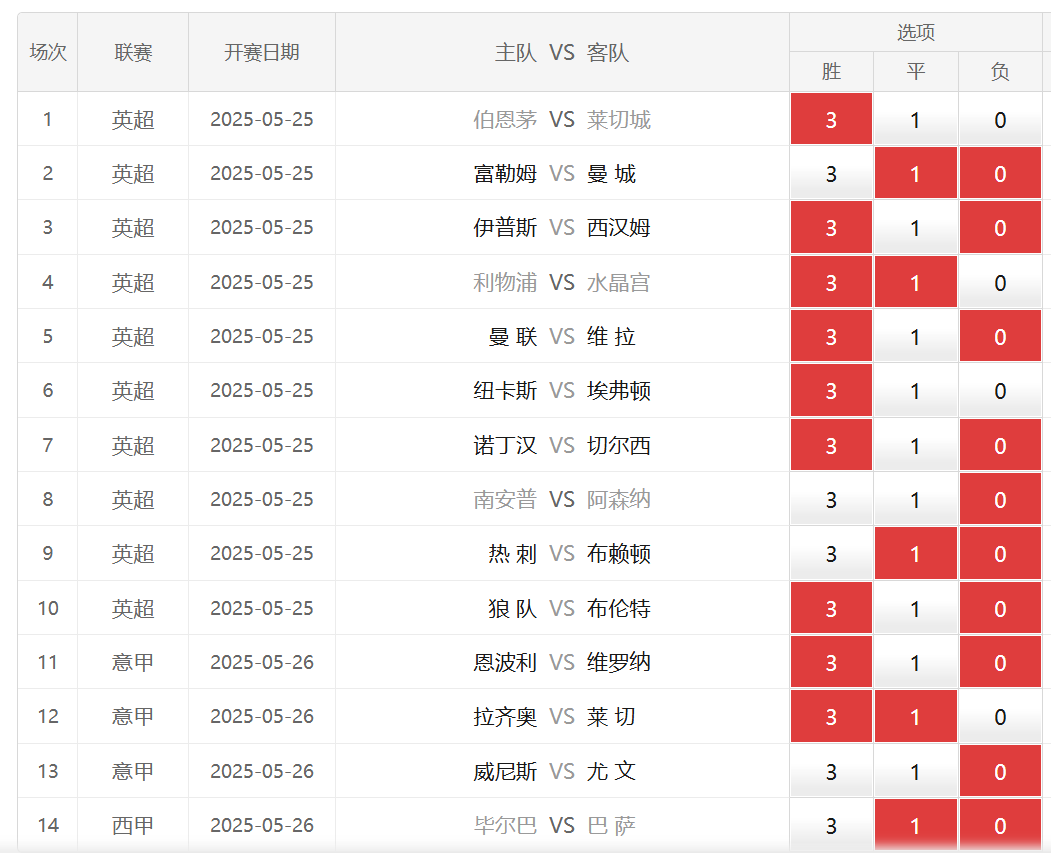
Task: Deselect draw option 1 for 利物浦 VS 水晶宫
Action: click(x=916, y=282)
